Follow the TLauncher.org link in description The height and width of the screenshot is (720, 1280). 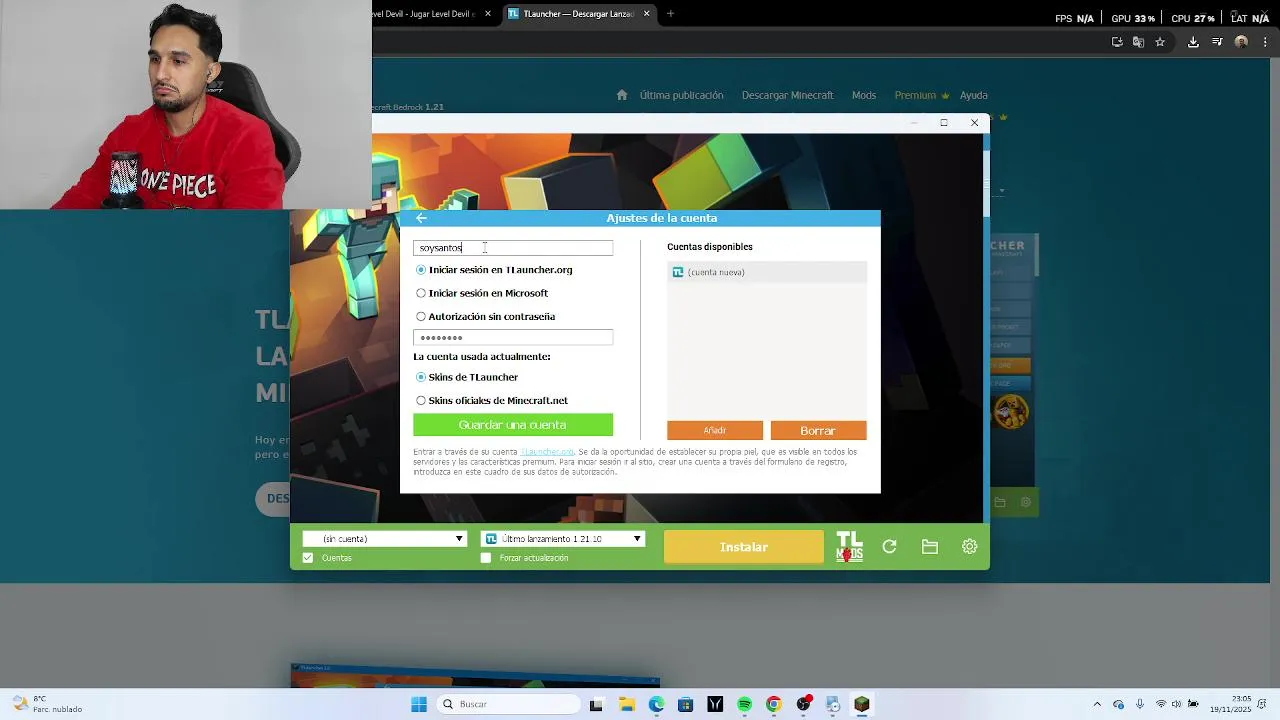click(x=547, y=452)
